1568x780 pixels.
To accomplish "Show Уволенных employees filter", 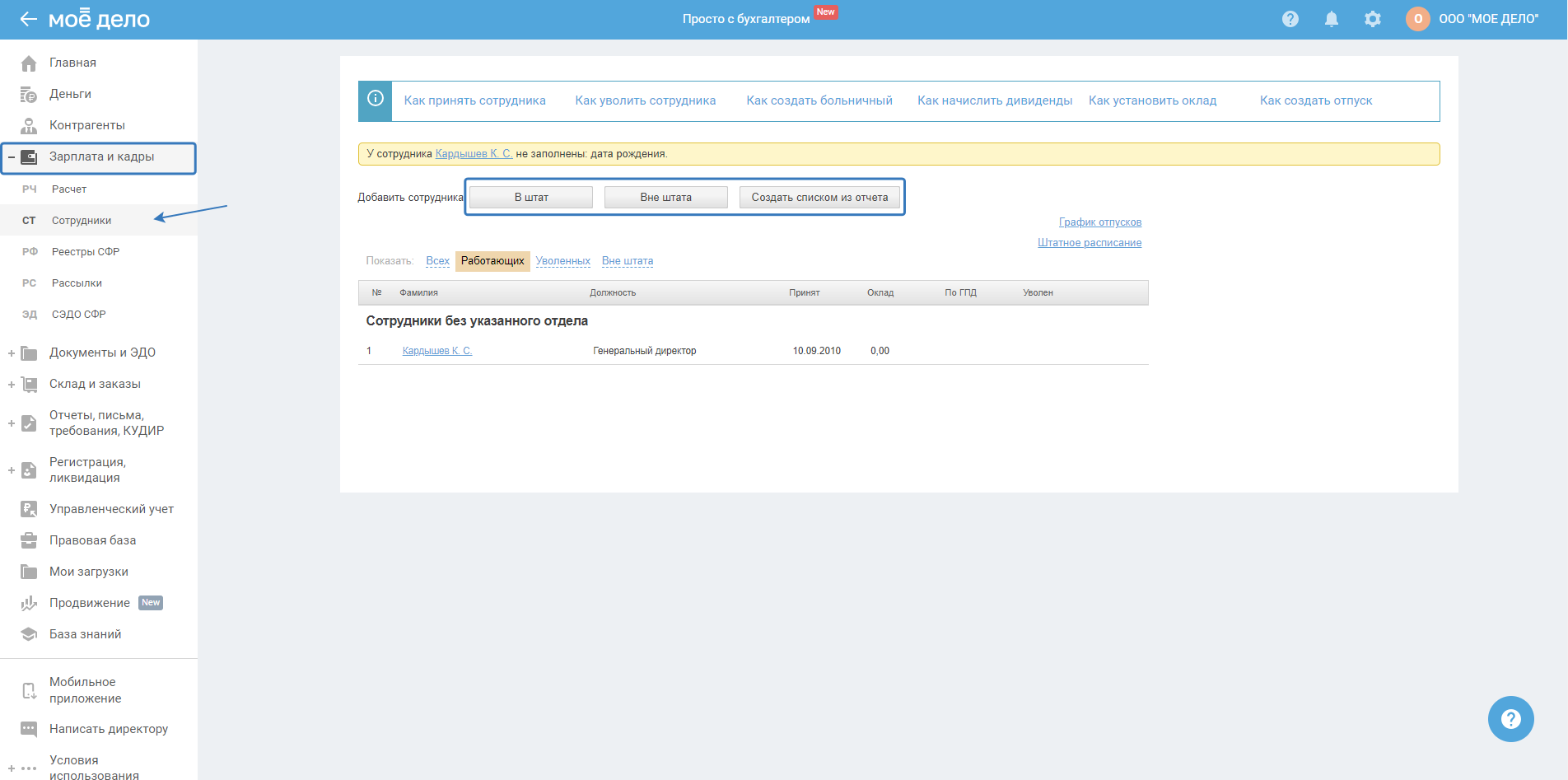I will [562, 261].
